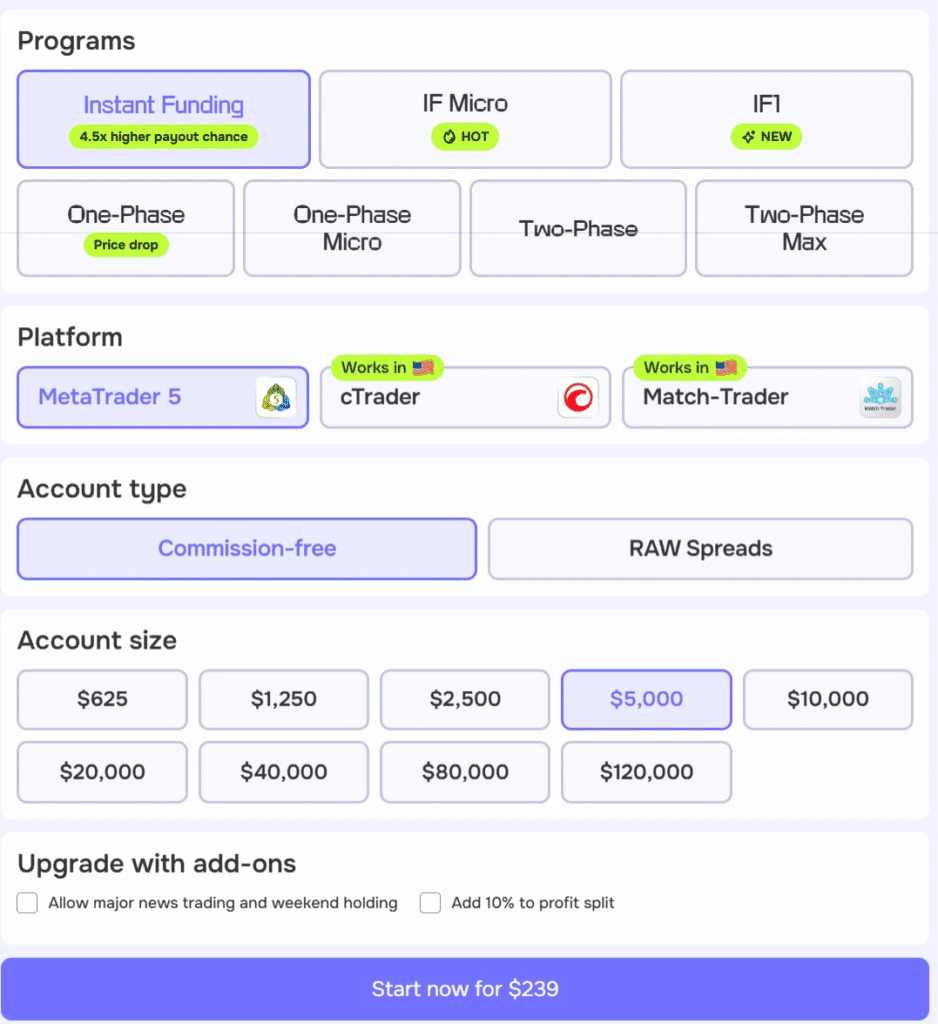The width and height of the screenshot is (938, 1024).
Task: Click the flame icon on the HOT badge
Action: pos(448,137)
